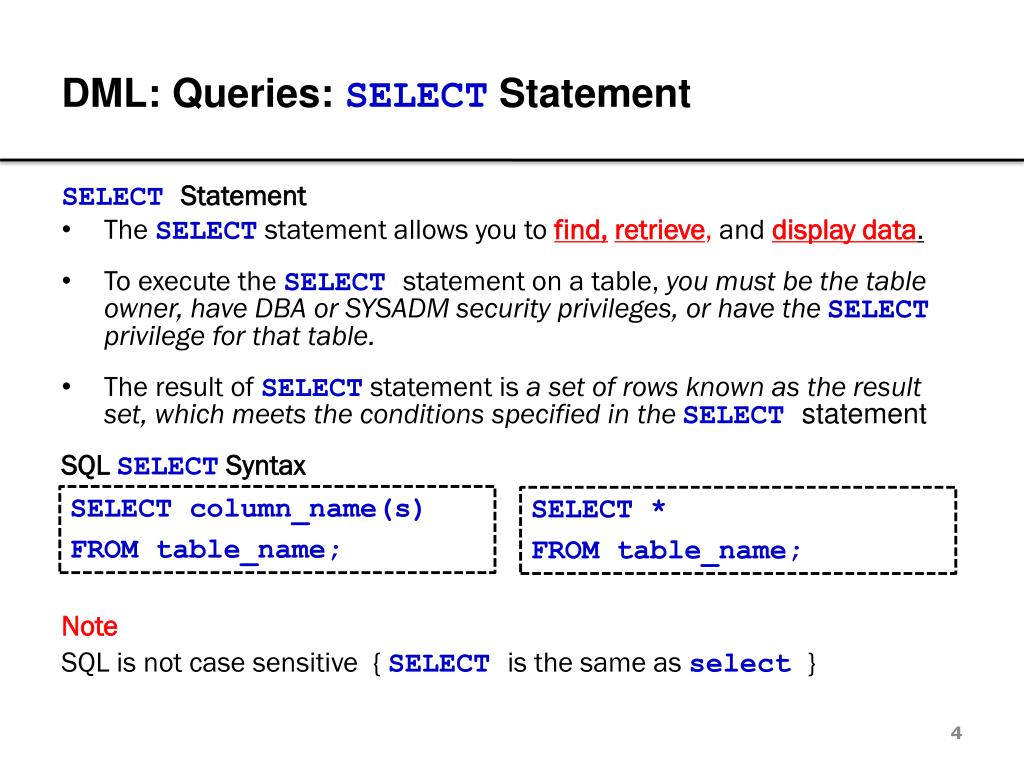
Task: Click the first bullet point marker
Action: coord(67,230)
